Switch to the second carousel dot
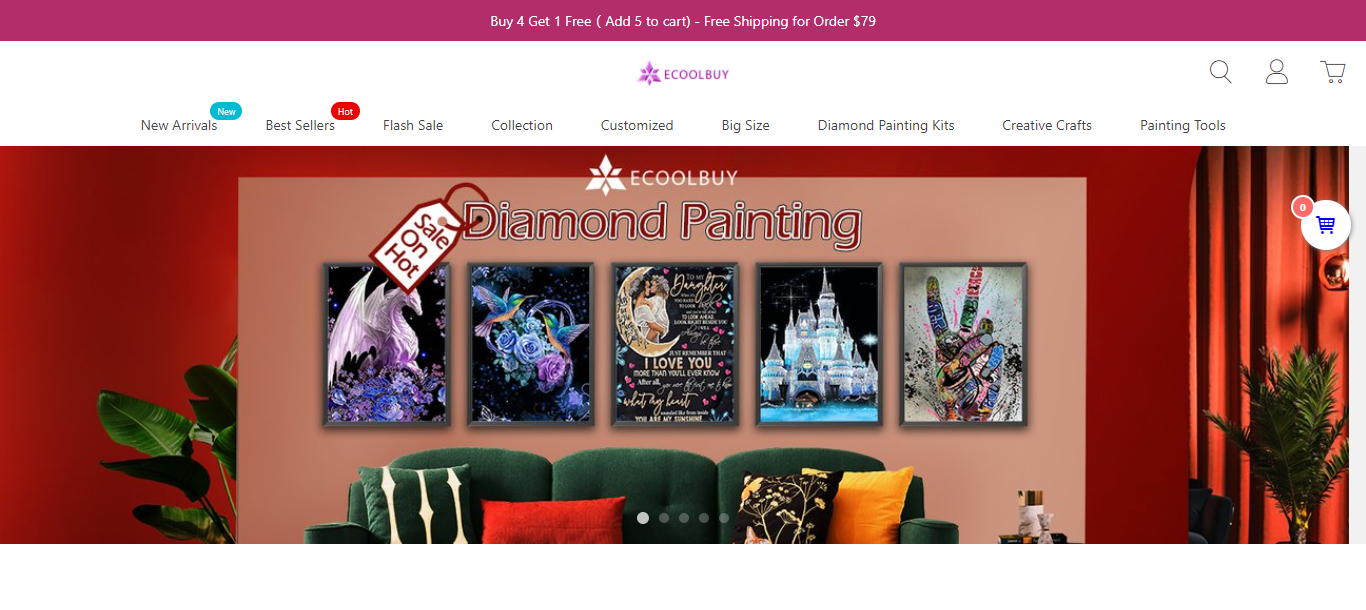1366x610 pixels. tap(664, 518)
